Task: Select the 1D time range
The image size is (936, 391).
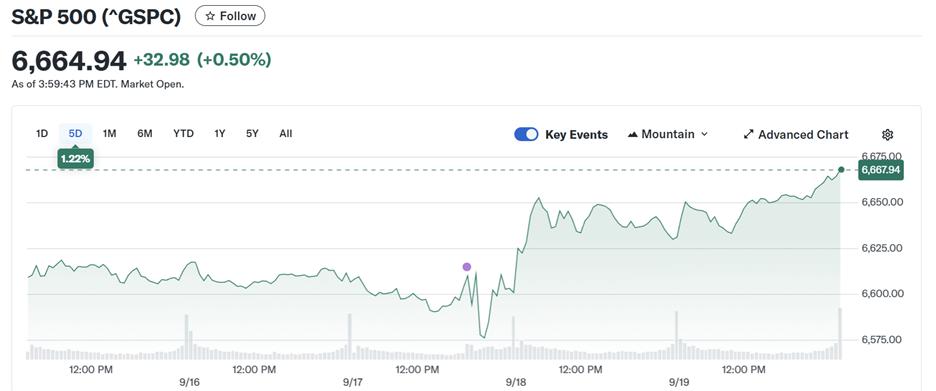Action: (x=42, y=134)
